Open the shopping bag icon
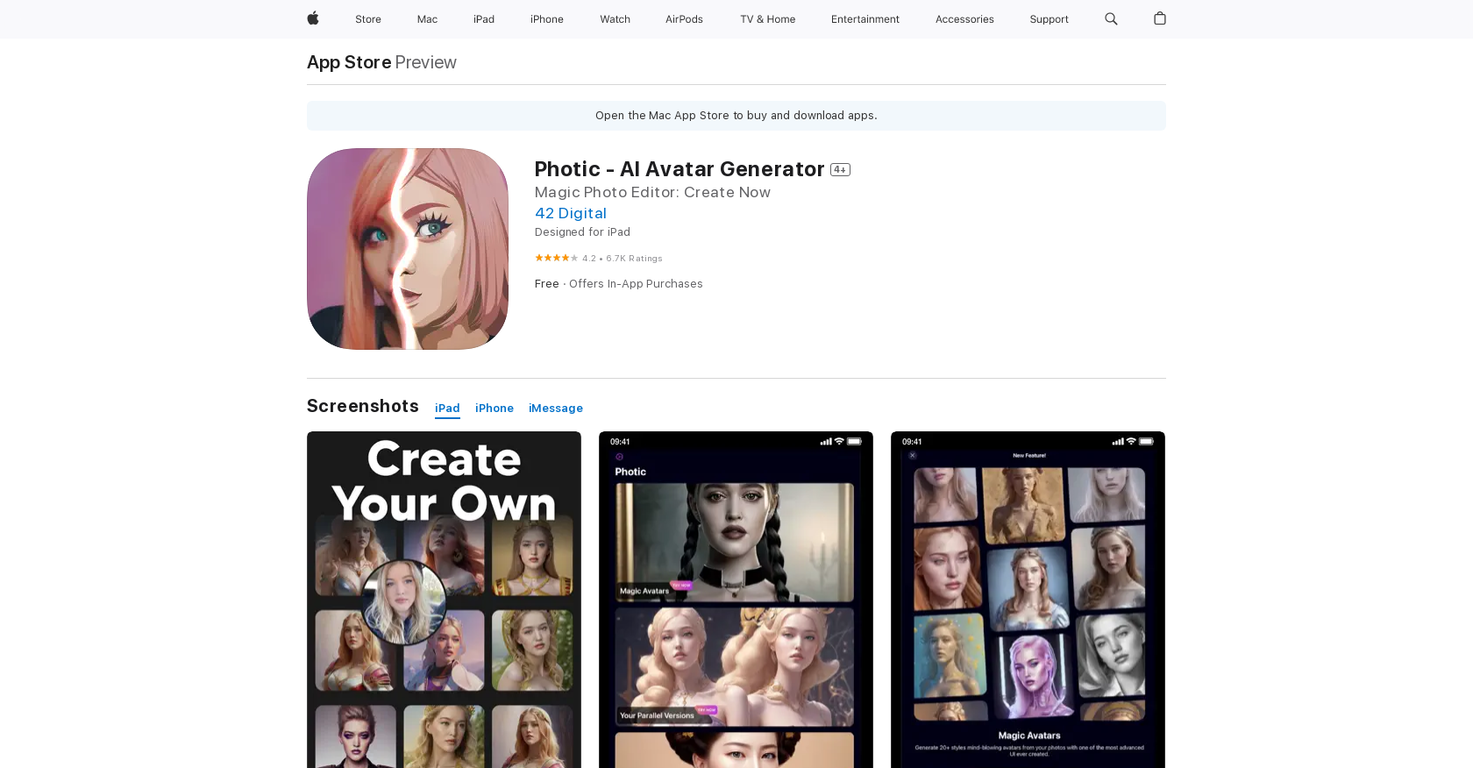This screenshot has height=768, width=1473. (1160, 19)
